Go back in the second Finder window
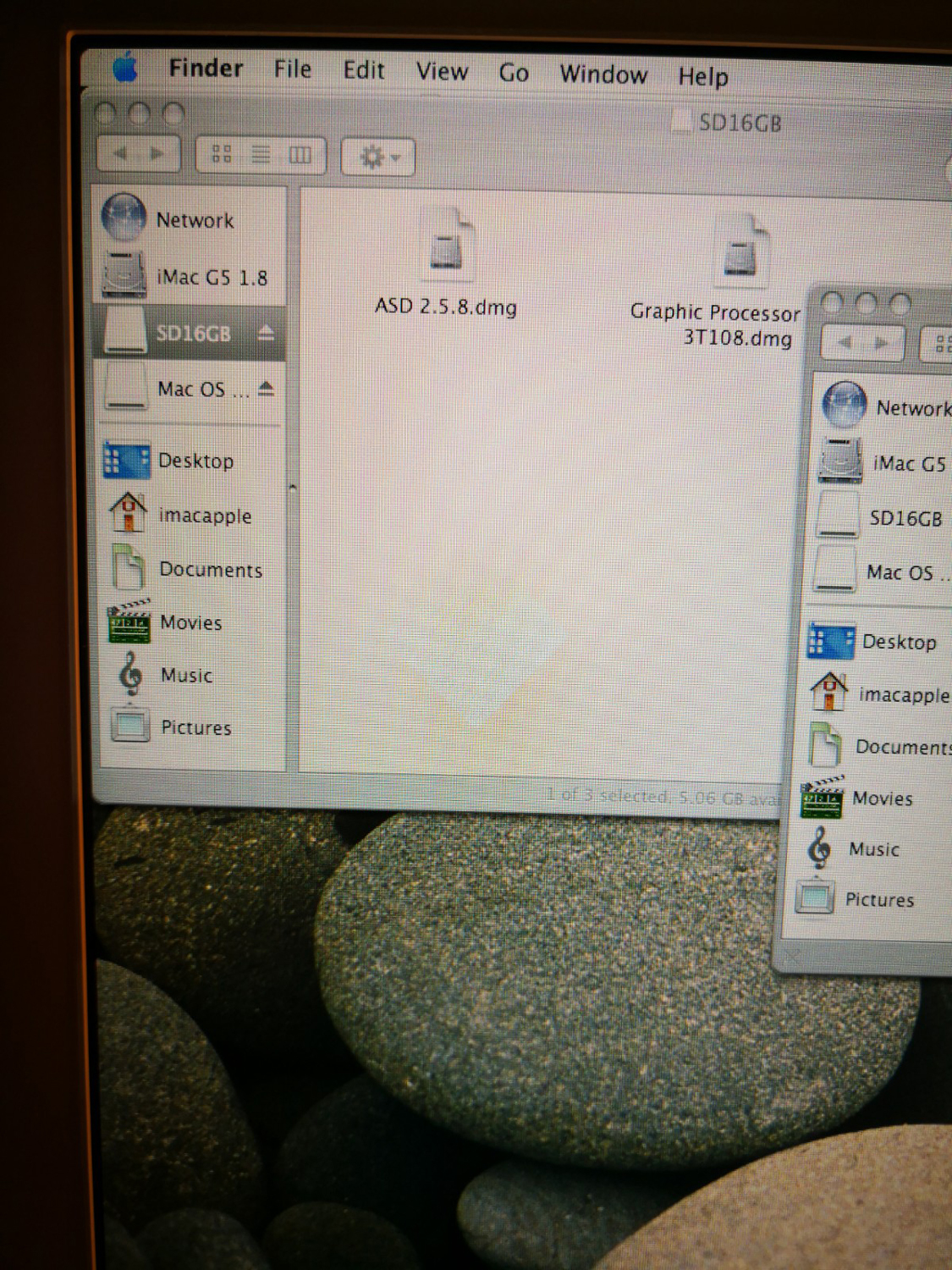Screen dimensions: 952x1270 [x=845, y=343]
